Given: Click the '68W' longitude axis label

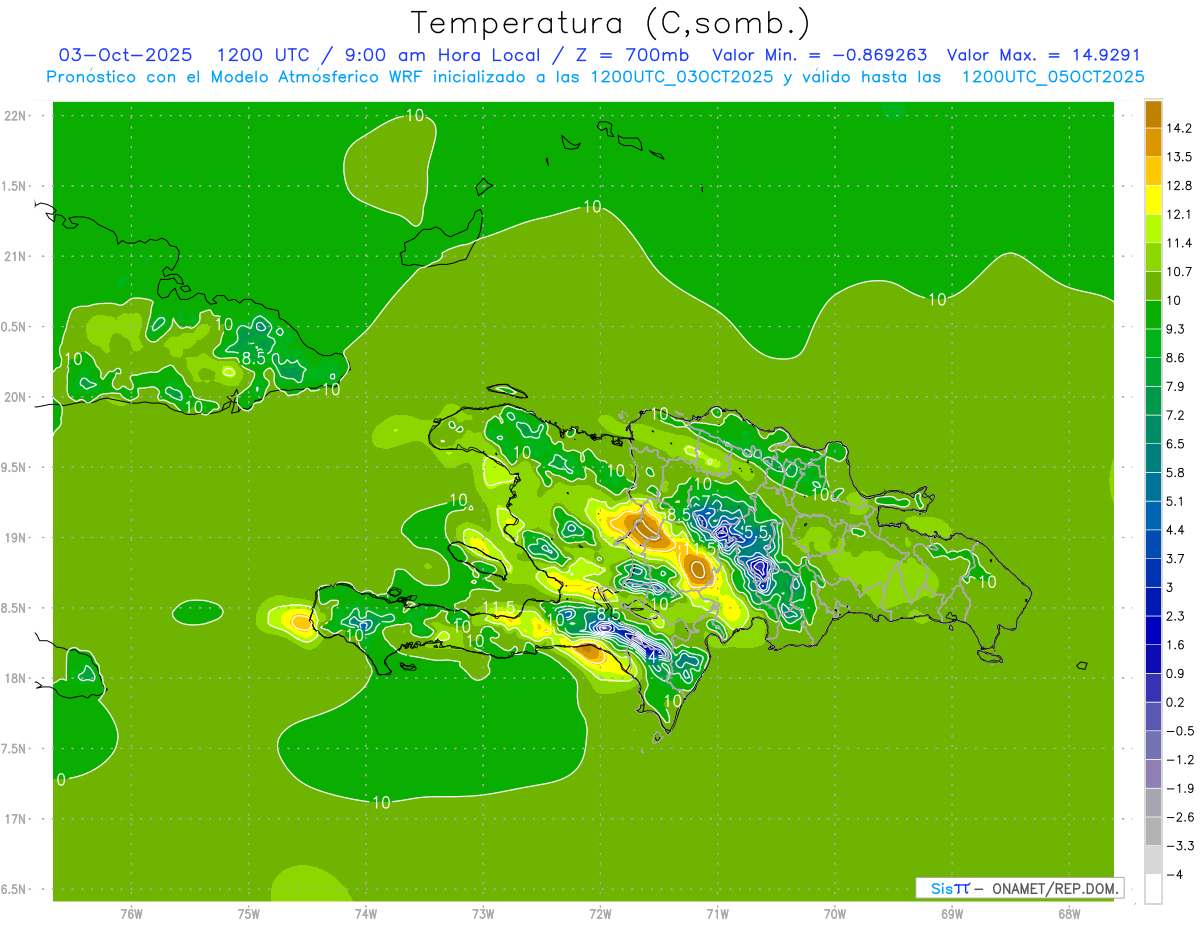Looking at the screenshot, I should pyautogui.click(x=1068, y=914).
